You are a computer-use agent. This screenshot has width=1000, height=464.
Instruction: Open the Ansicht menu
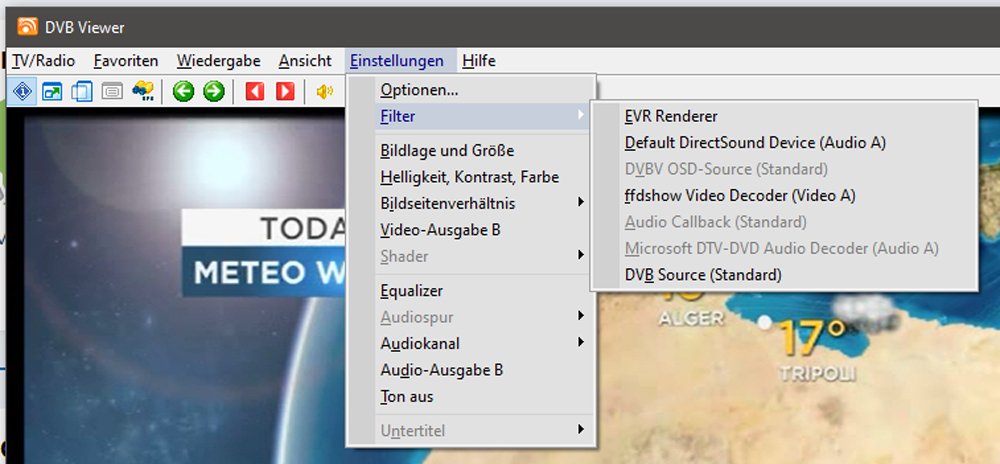pyautogui.click(x=305, y=61)
